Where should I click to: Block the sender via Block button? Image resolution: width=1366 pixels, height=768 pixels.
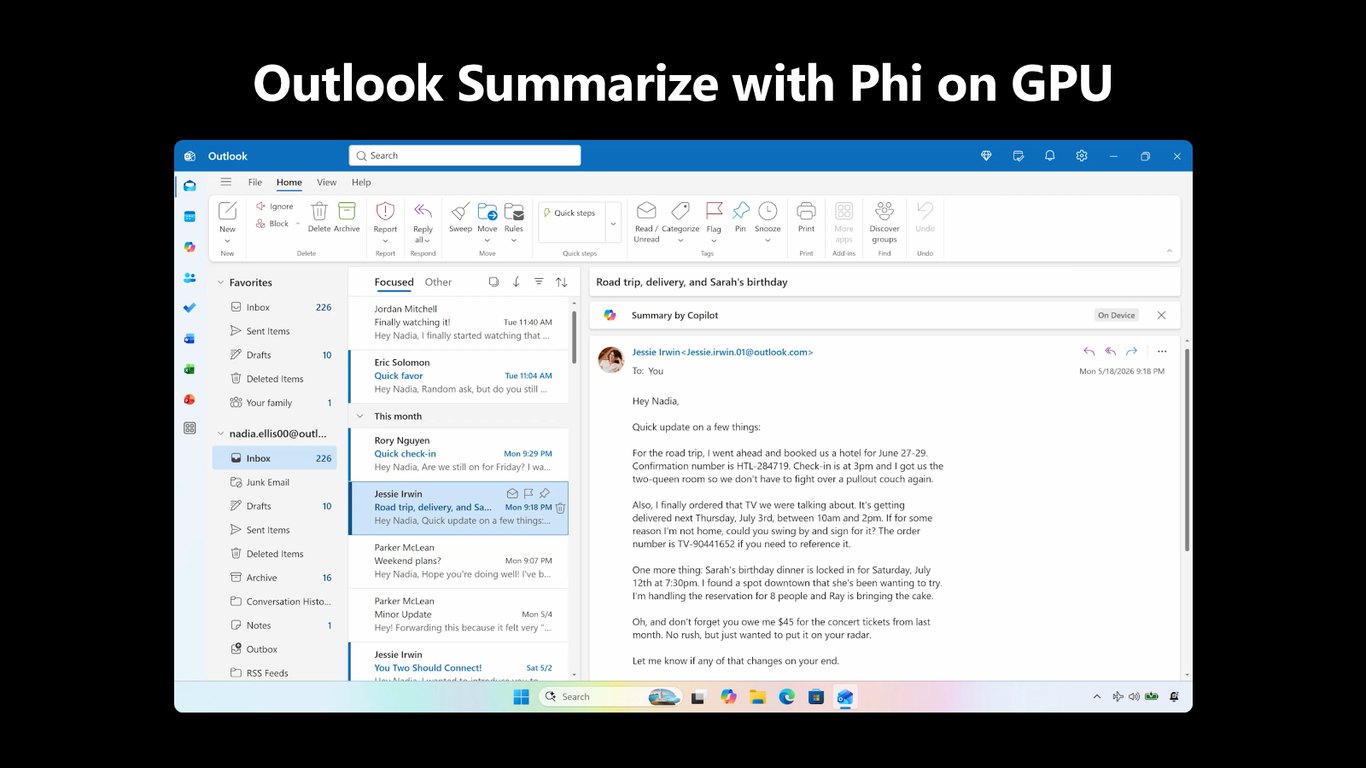click(x=273, y=224)
